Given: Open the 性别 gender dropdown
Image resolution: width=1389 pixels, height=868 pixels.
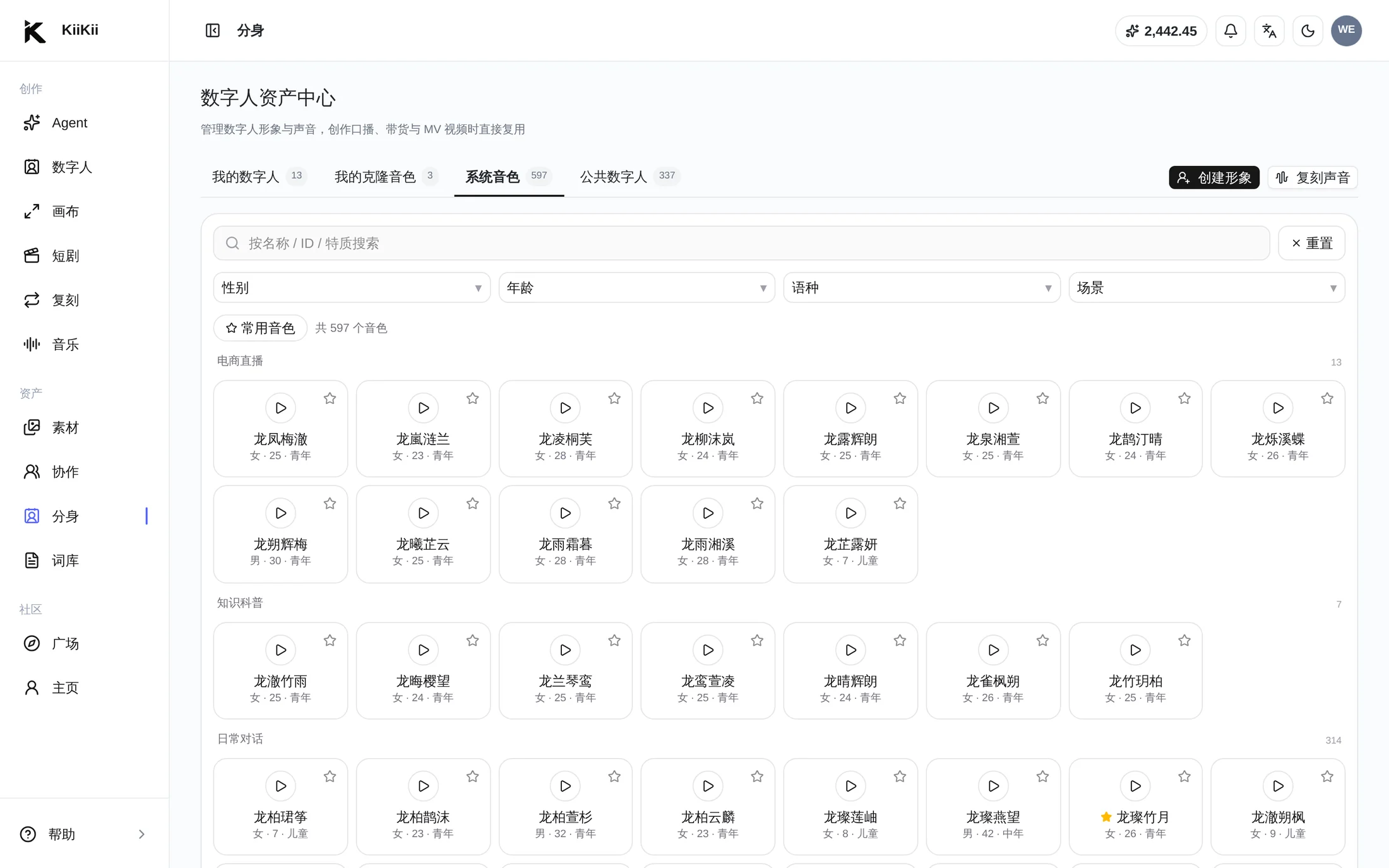Looking at the screenshot, I should 352,288.
